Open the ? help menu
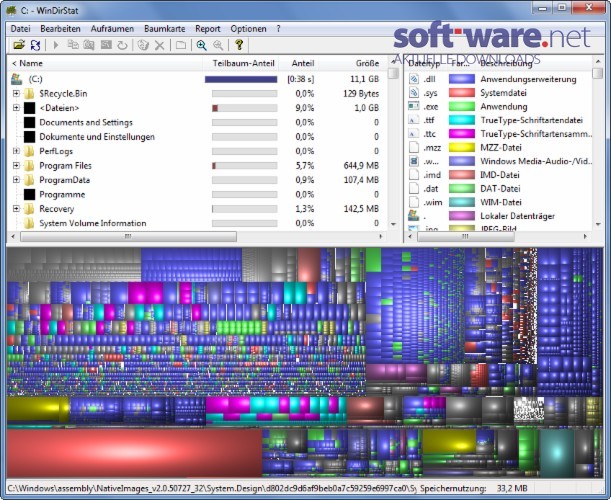This screenshot has height=500, width=611. point(278,29)
